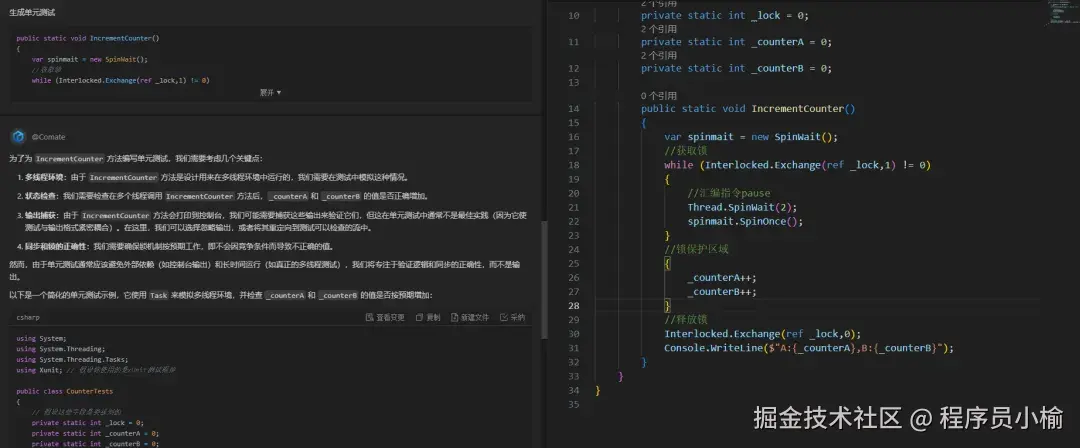Click the spinmait.SpinOnce(); line
This screenshot has height=448, width=1080.
(745, 221)
